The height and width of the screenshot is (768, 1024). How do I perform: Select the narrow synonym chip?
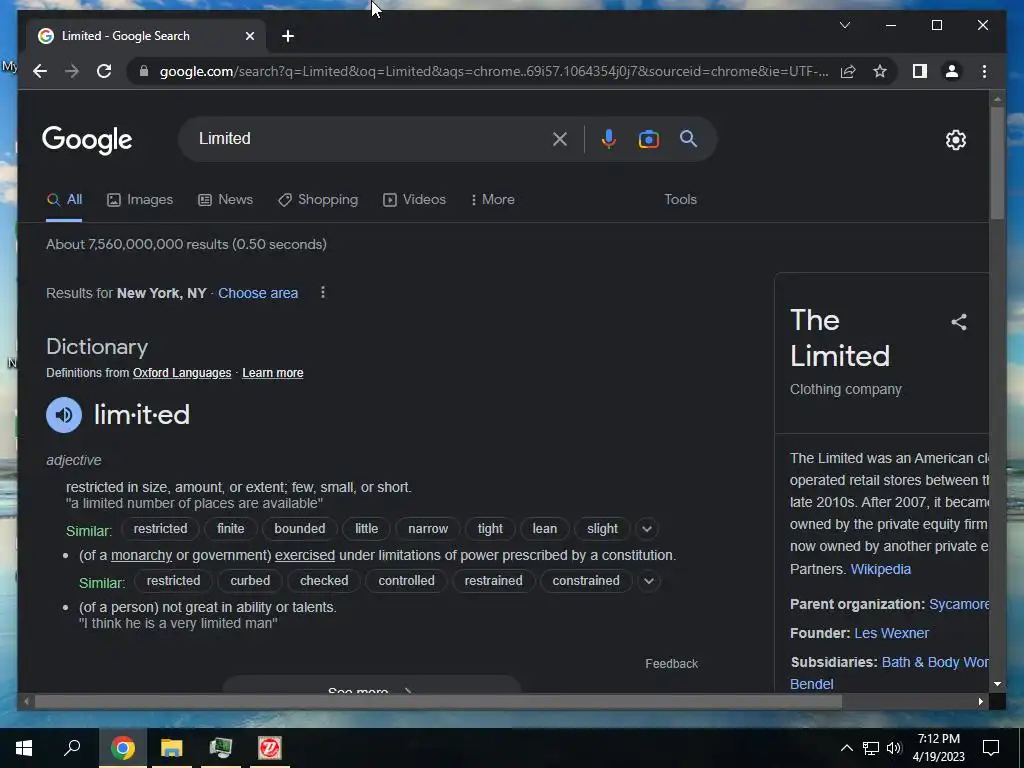[x=428, y=529]
